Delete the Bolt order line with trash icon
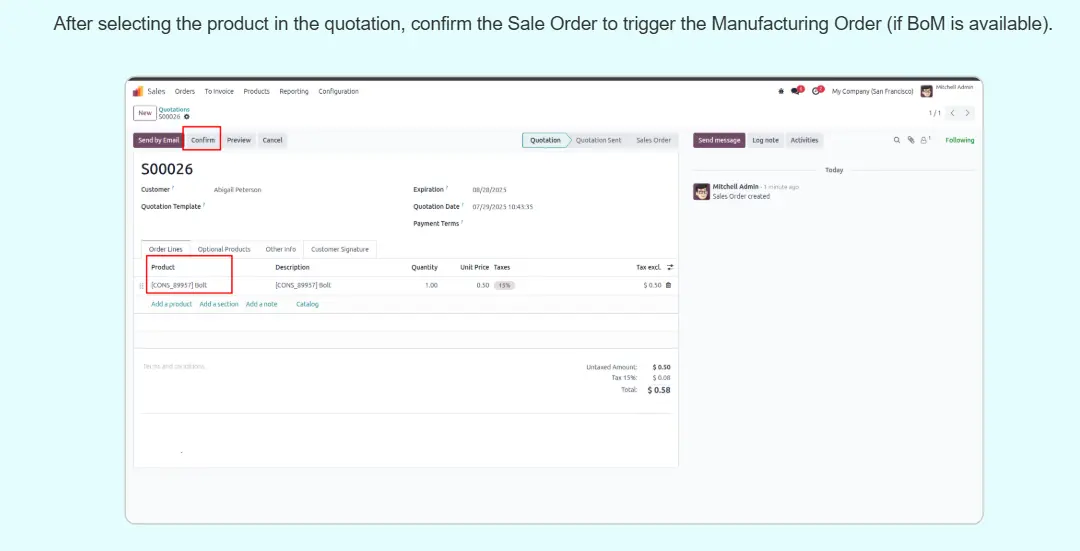This screenshot has height=551, width=1080. (669, 285)
